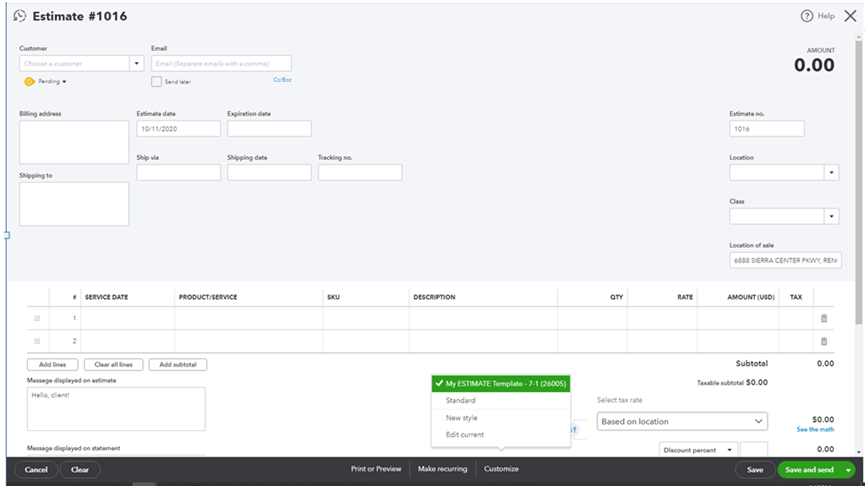Click the Billing address box
This screenshot has width=868, height=488.
pos(74,142)
